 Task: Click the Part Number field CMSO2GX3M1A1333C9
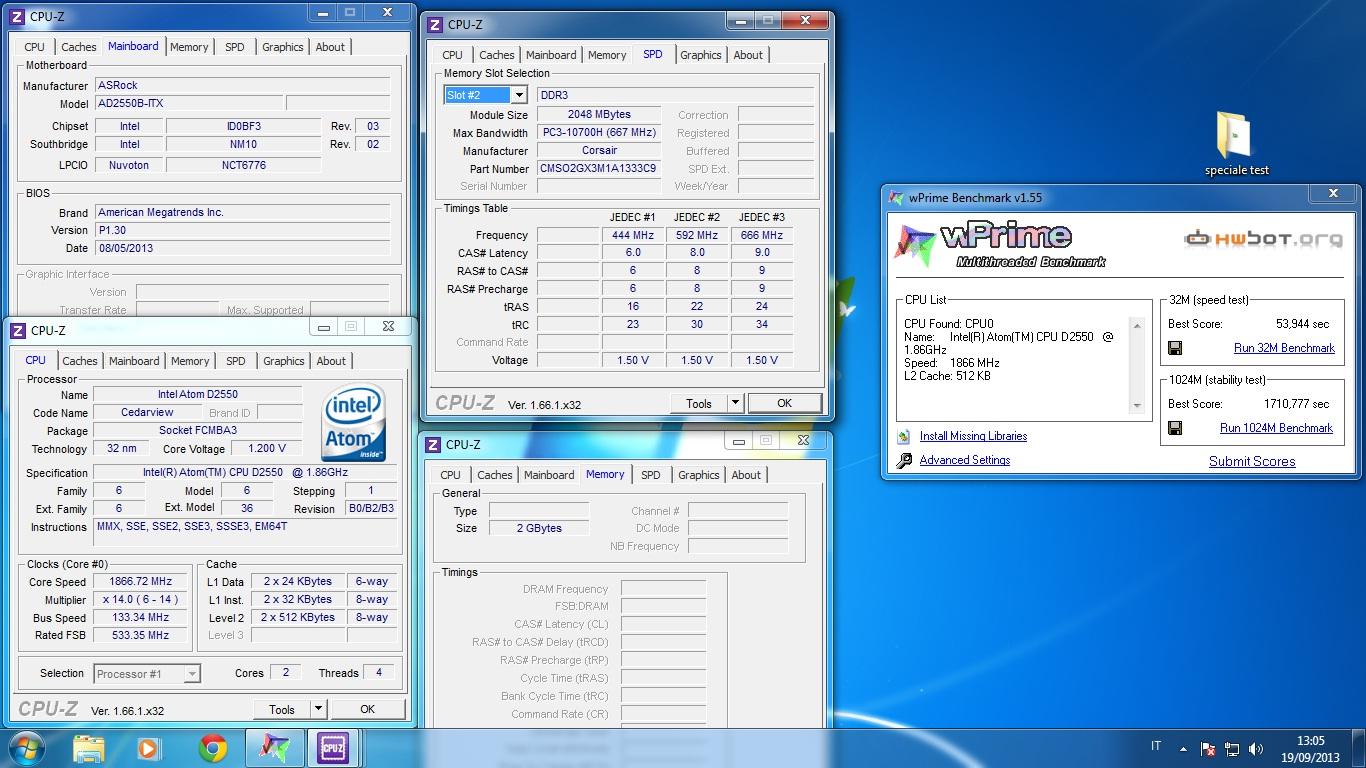pyautogui.click(x=599, y=169)
